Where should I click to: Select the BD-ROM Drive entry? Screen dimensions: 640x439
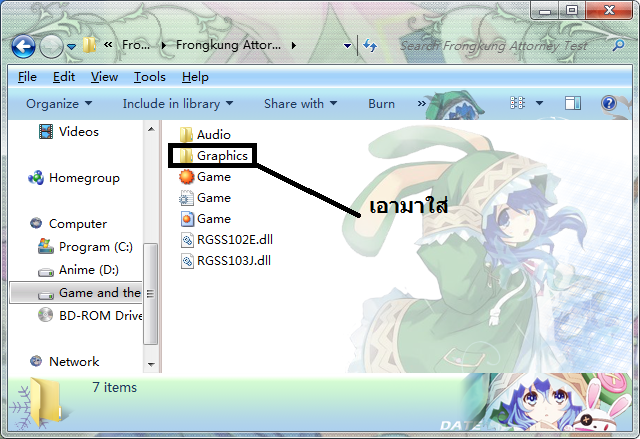click(101, 315)
